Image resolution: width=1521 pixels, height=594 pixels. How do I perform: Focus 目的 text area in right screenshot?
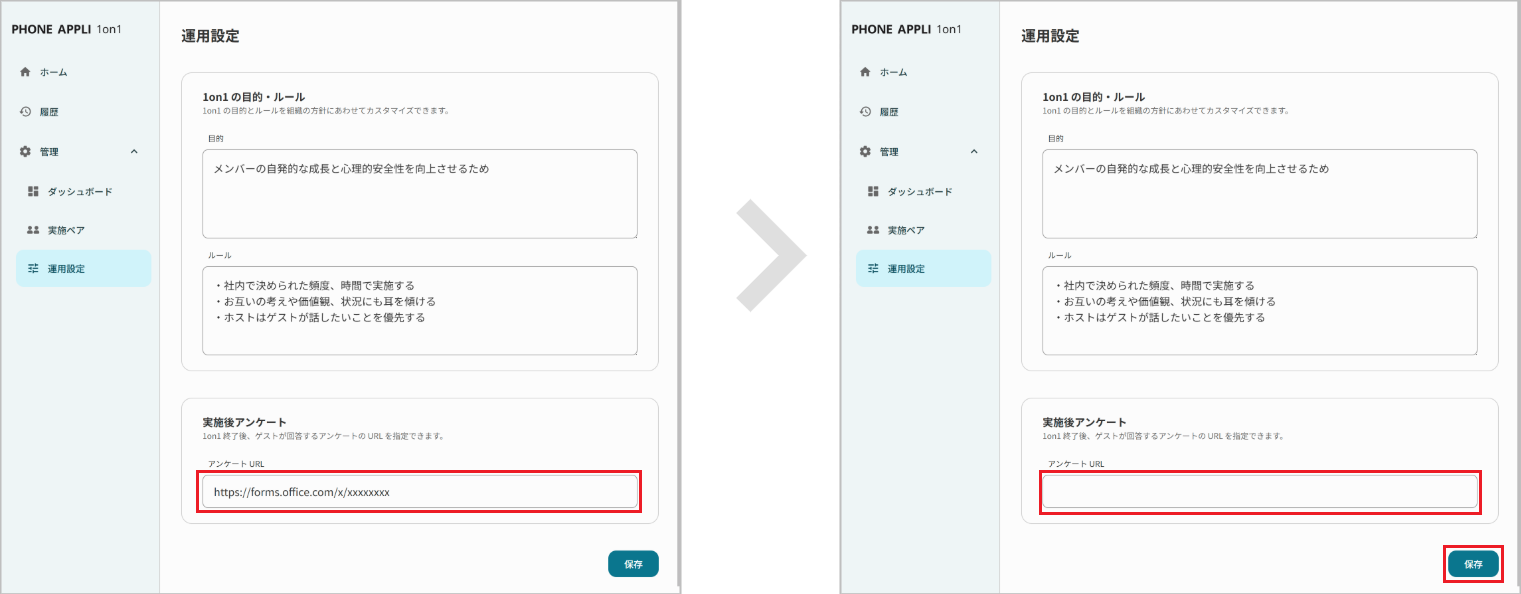[1260, 194]
